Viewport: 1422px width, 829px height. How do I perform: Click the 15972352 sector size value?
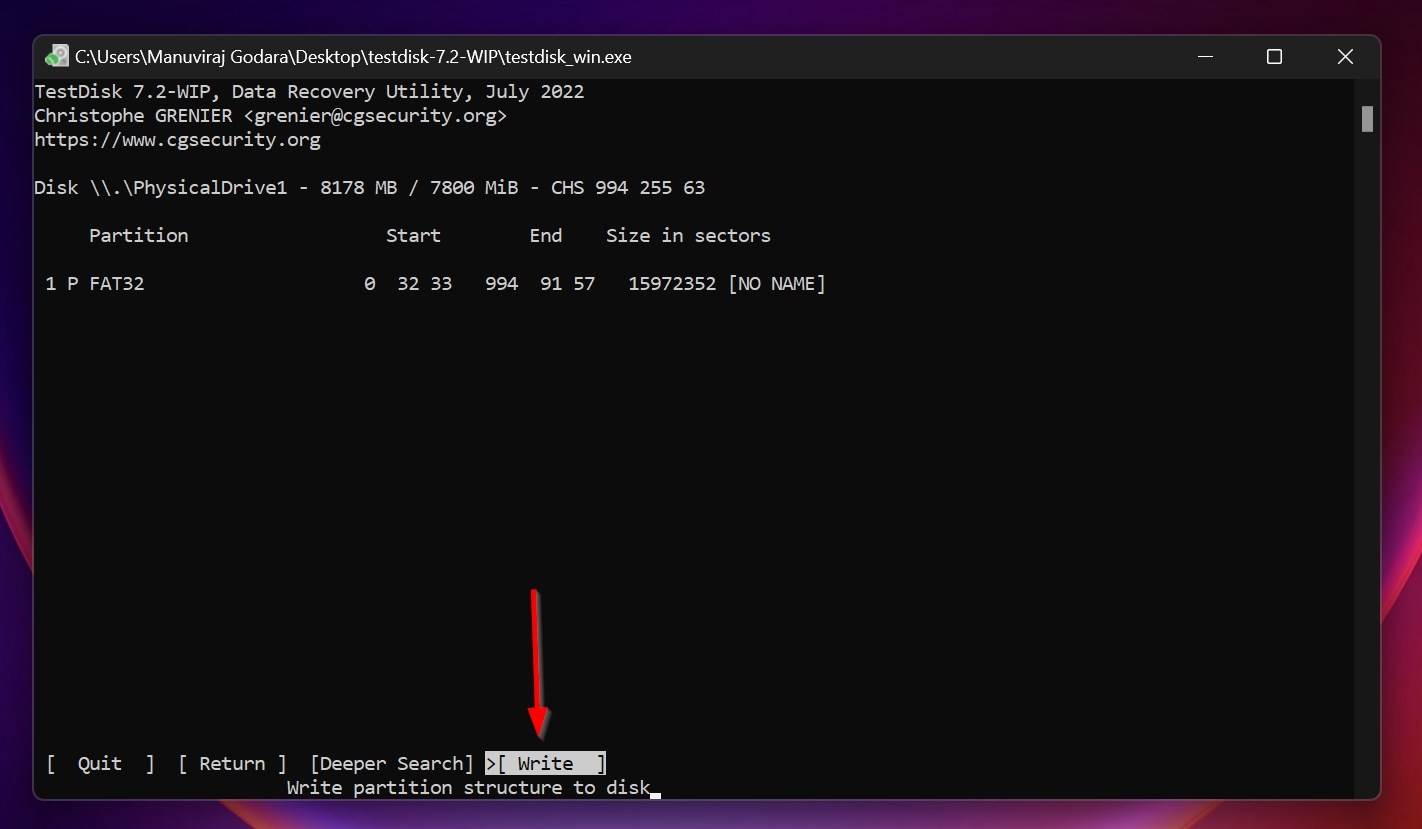pyautogui.click(x=672, y=283)
